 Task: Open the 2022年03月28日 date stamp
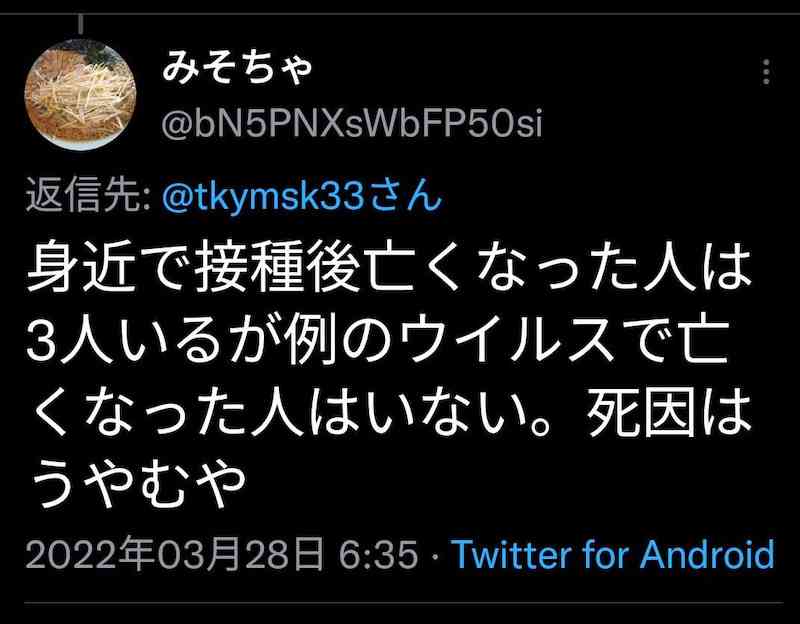click(x=174, y=554)
